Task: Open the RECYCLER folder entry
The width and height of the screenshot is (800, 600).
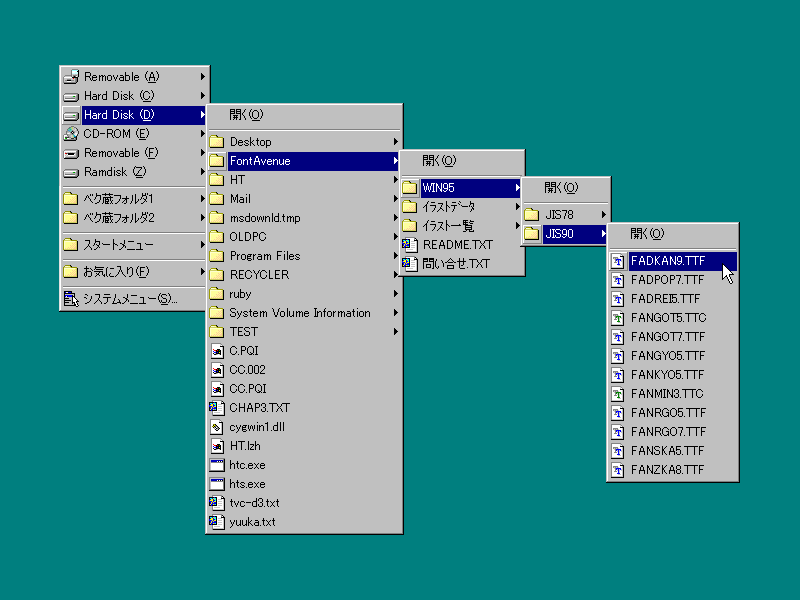Action: point(305,274)
